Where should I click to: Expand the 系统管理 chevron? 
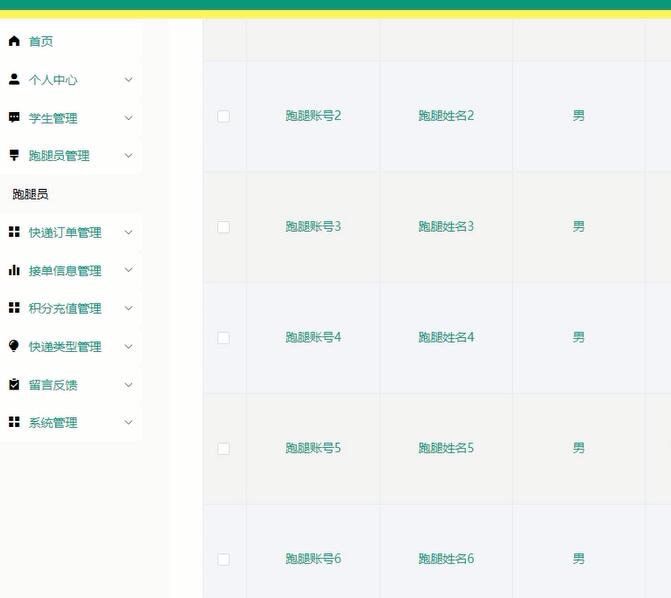point(128,422)
